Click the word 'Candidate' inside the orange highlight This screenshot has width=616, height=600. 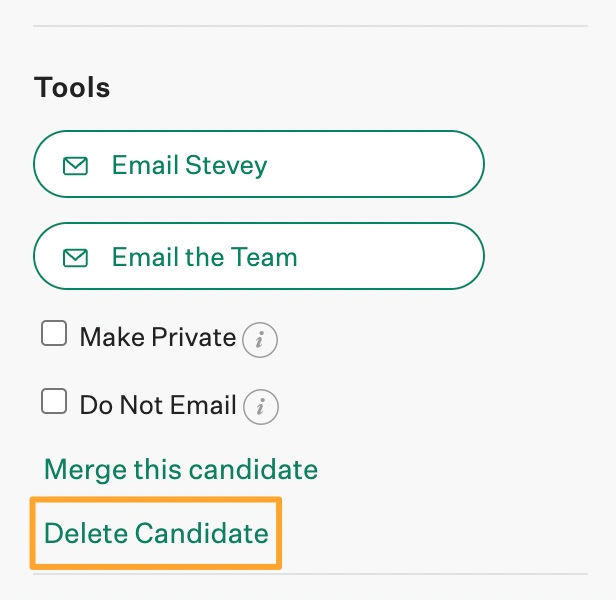pyautogui.click(x=202, y=533)
